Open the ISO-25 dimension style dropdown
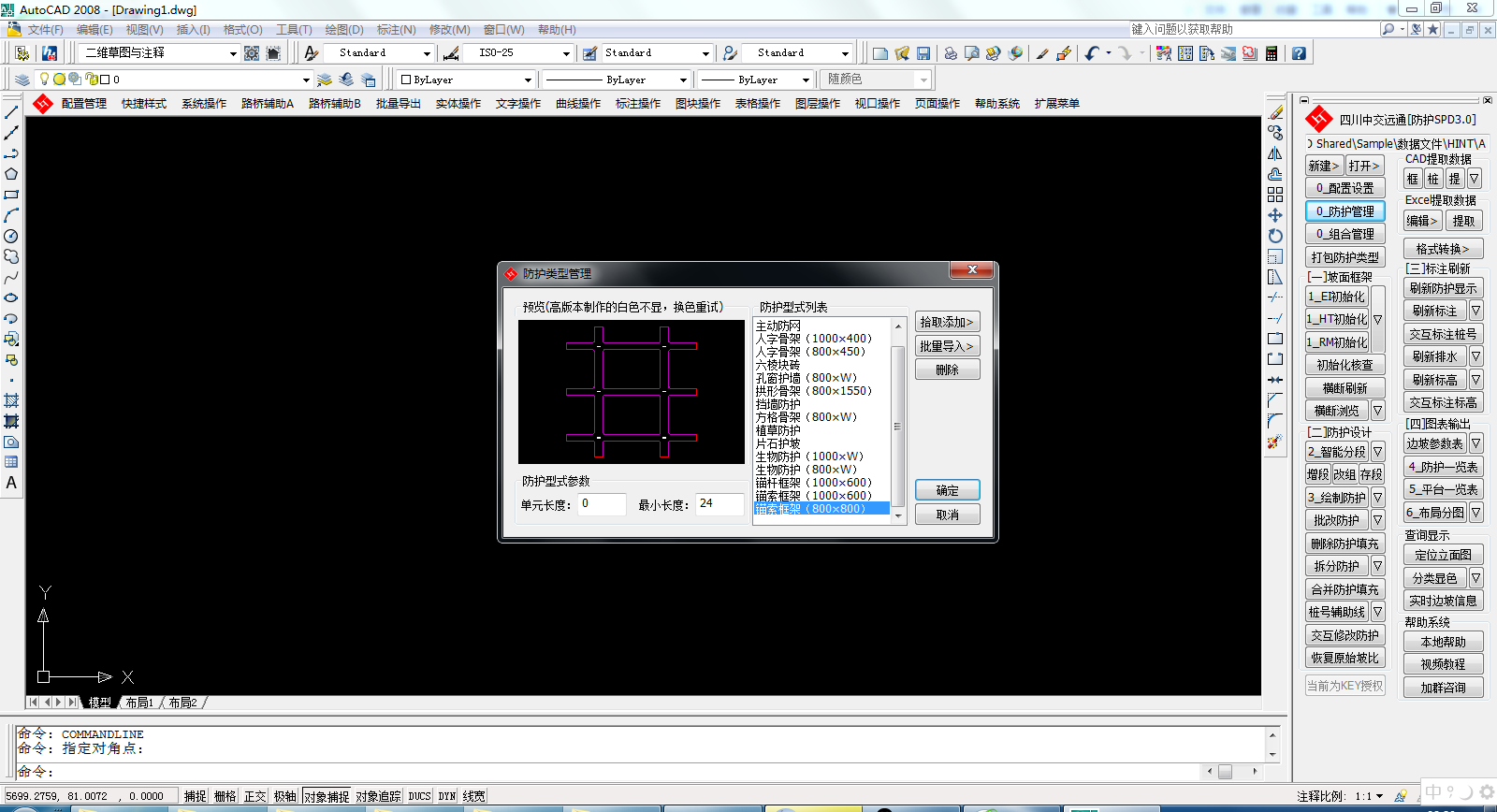1497x812 pixels. pos(518,53)
